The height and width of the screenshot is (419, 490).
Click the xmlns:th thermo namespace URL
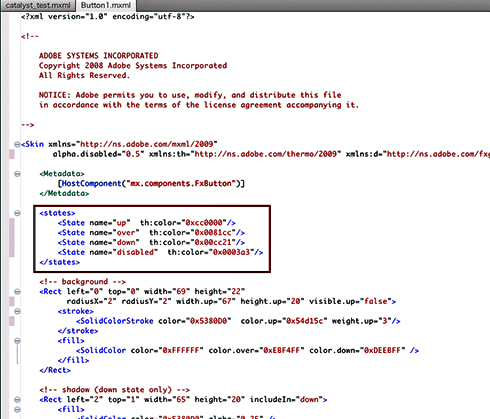[268, 154]
